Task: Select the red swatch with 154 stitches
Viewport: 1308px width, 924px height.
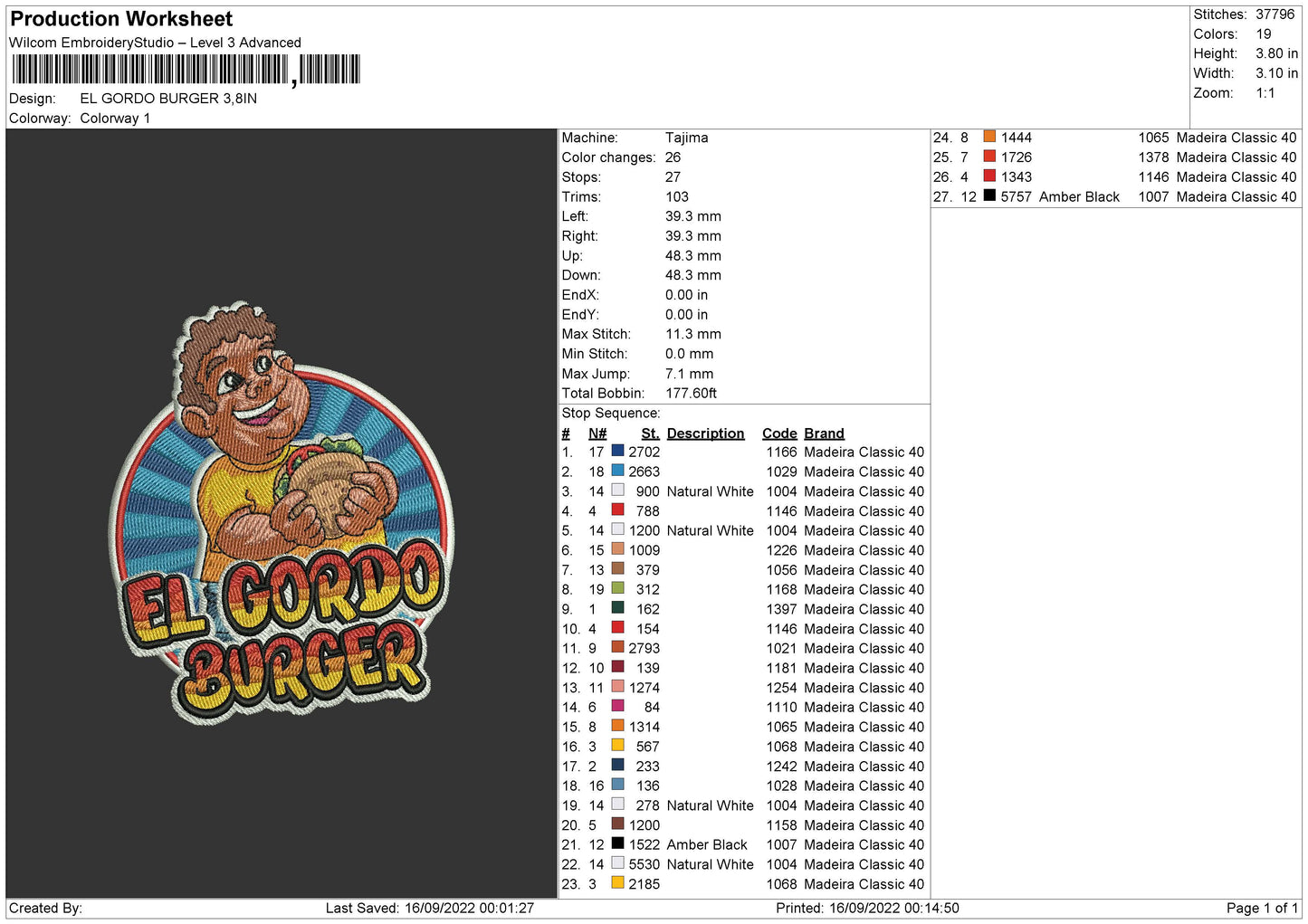Action: [x=617, y=627]
